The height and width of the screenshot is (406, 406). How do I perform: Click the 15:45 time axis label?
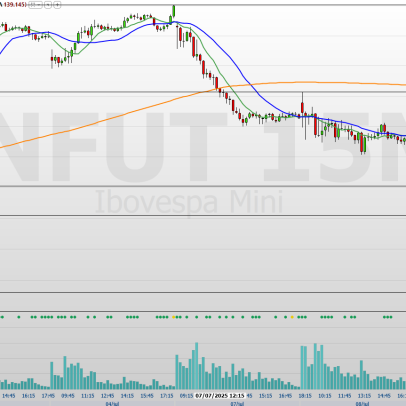pyautogui.click(x=147, y=396)
